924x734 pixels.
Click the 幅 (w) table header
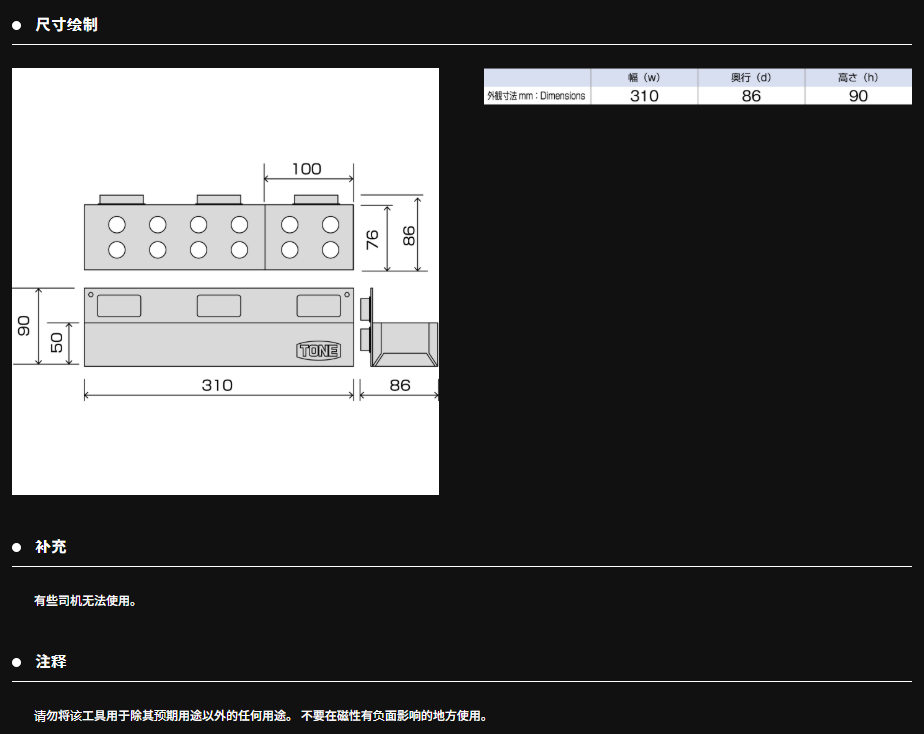coord(644,77)
